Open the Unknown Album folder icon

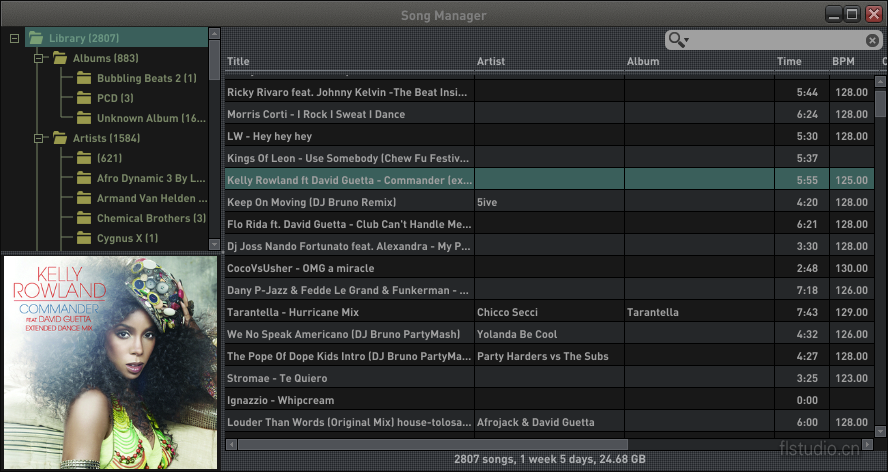(x=84, y=118)
